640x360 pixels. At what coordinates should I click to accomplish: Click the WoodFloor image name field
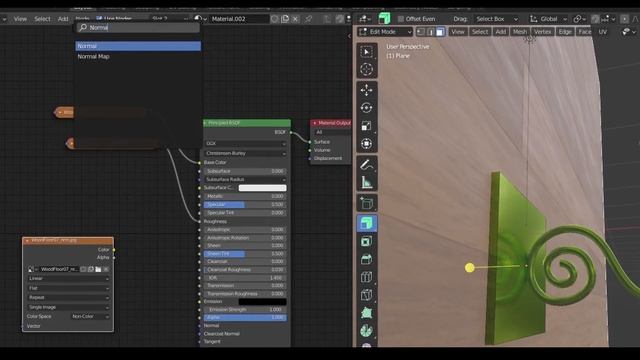59,269
